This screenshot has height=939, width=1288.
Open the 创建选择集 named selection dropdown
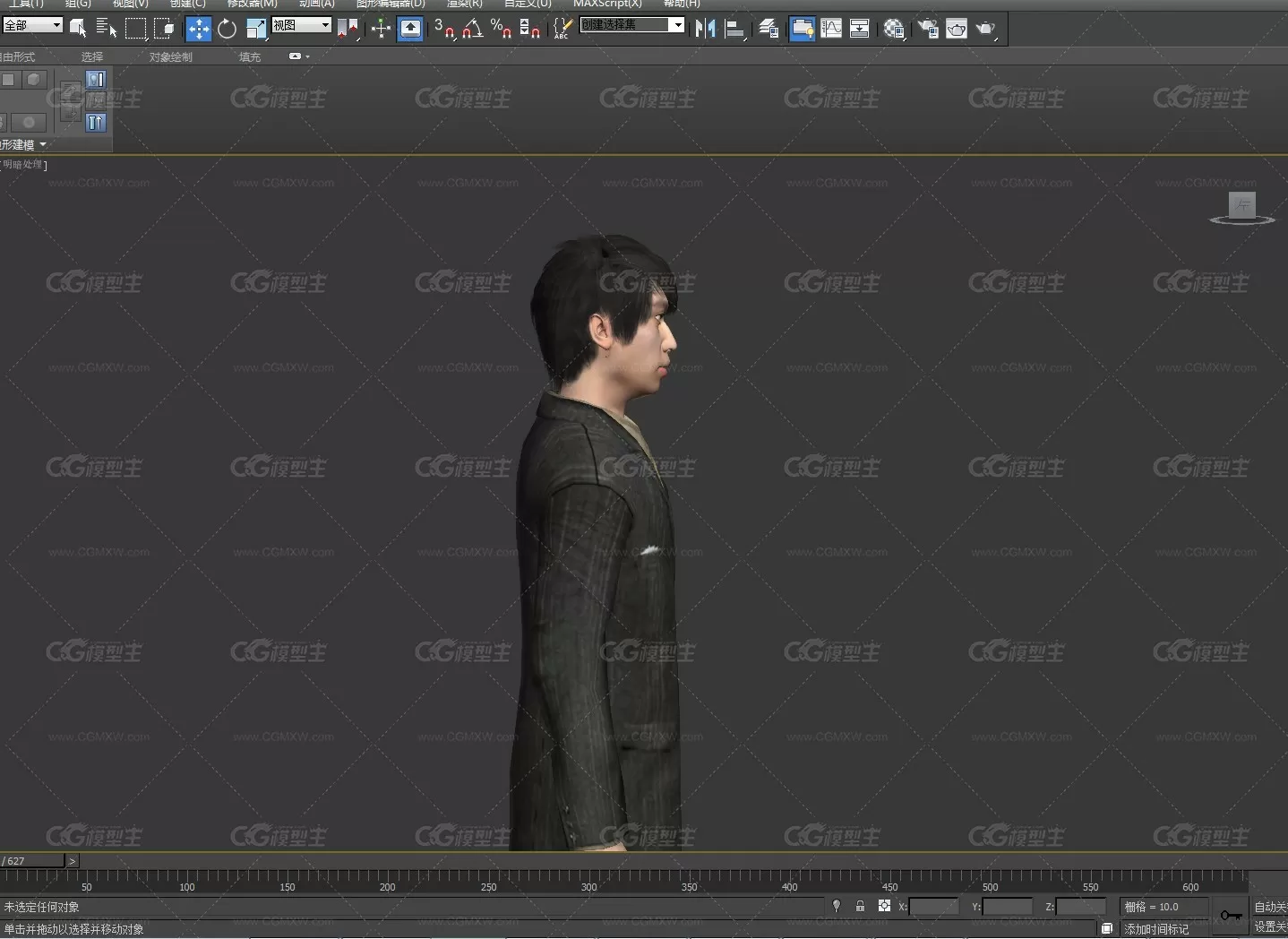click(x=632, y=25)
